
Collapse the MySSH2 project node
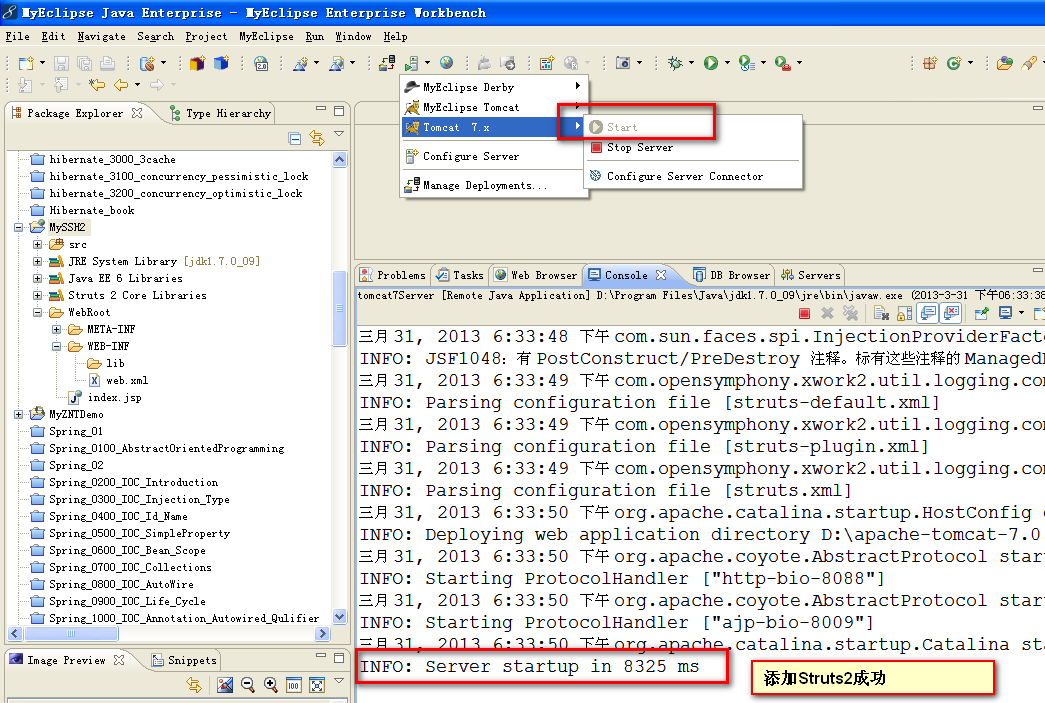click(x=19, y=227)
